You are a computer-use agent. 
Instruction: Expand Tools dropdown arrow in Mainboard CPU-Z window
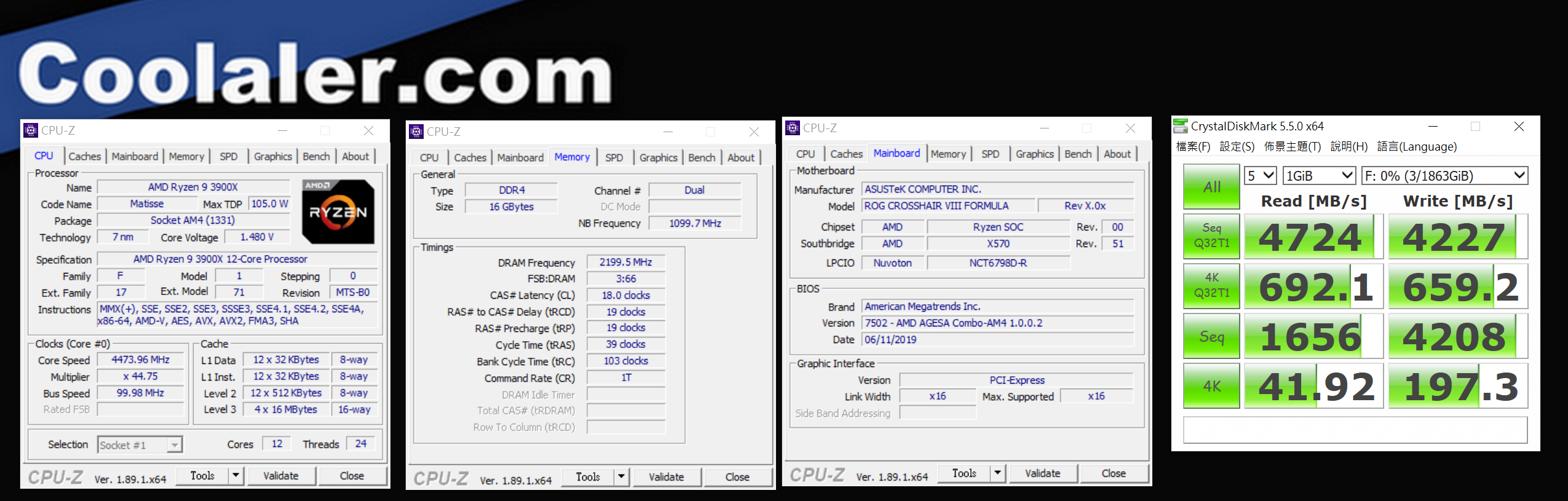coord(998,473)
